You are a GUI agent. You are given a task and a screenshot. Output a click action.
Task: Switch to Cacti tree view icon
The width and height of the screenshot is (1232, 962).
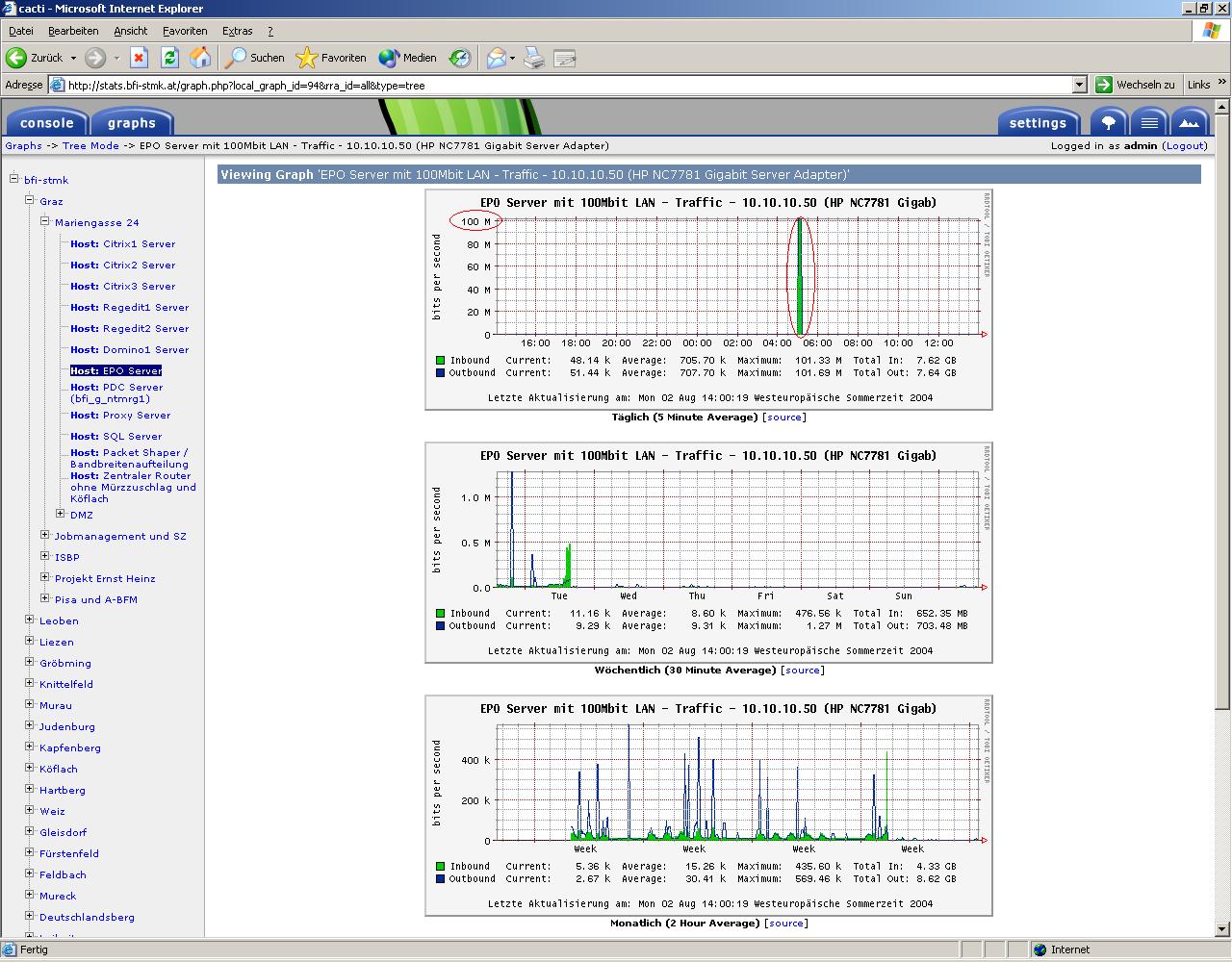1109,122
